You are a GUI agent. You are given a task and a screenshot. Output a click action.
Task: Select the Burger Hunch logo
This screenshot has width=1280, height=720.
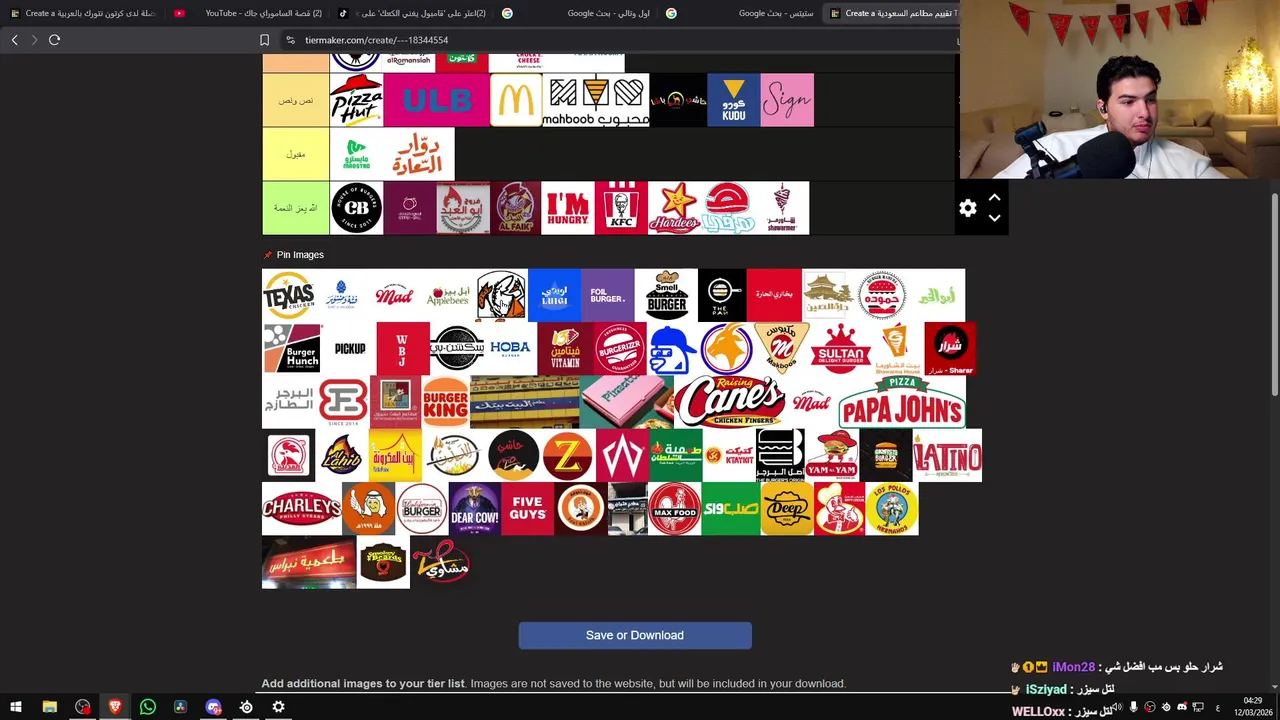(291, 348)
